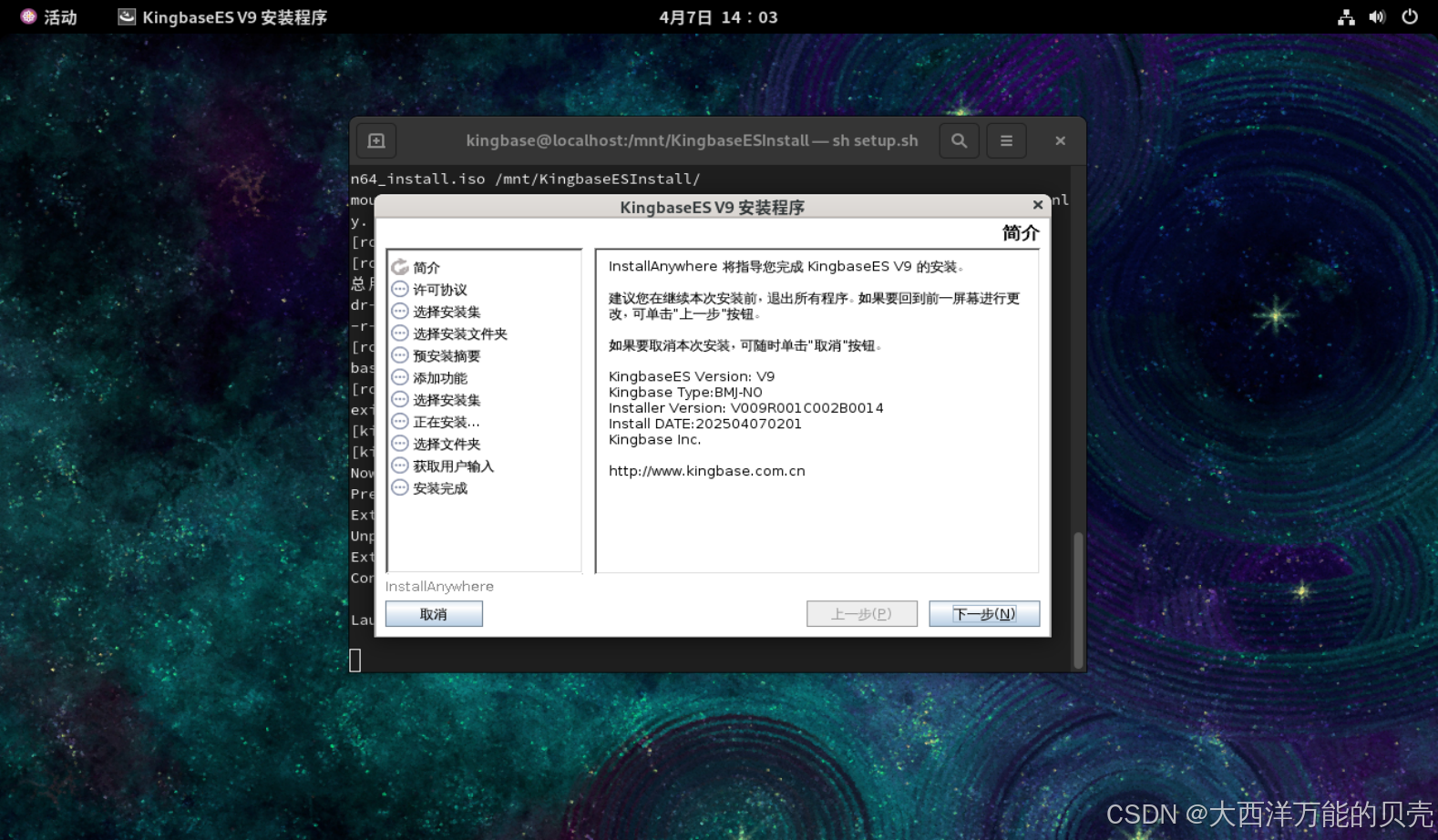Click Install DATE:202504070201 text
This screenshot has height=840, width=1438.
[x=705, y=424]
